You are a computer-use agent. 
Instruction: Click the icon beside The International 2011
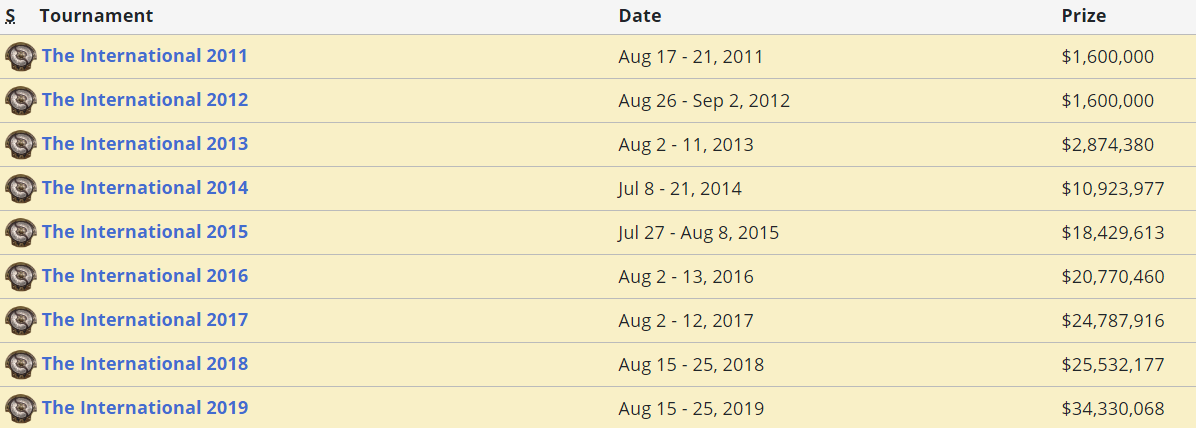point(21,56)
